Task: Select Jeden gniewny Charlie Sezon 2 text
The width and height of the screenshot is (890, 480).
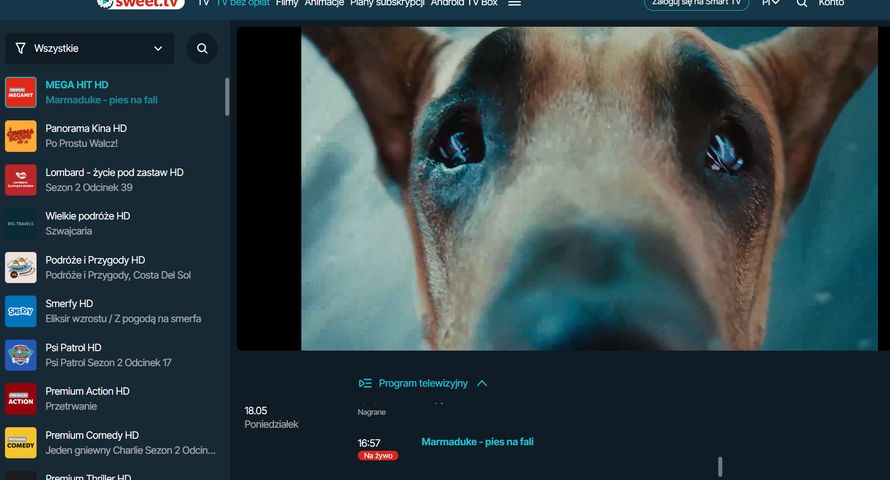Action: pos(131,450)
